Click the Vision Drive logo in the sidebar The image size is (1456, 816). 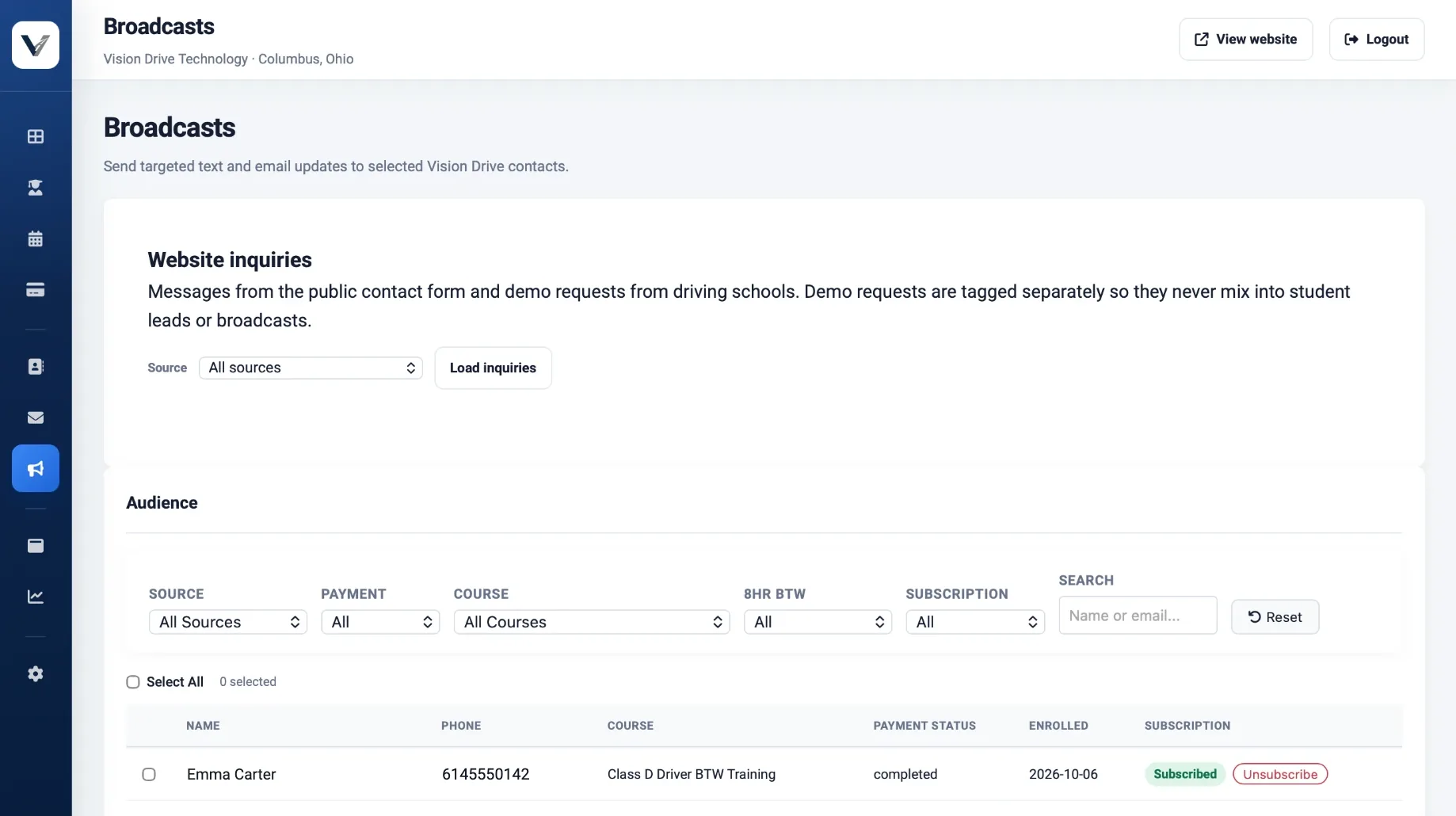pos(36,45)
